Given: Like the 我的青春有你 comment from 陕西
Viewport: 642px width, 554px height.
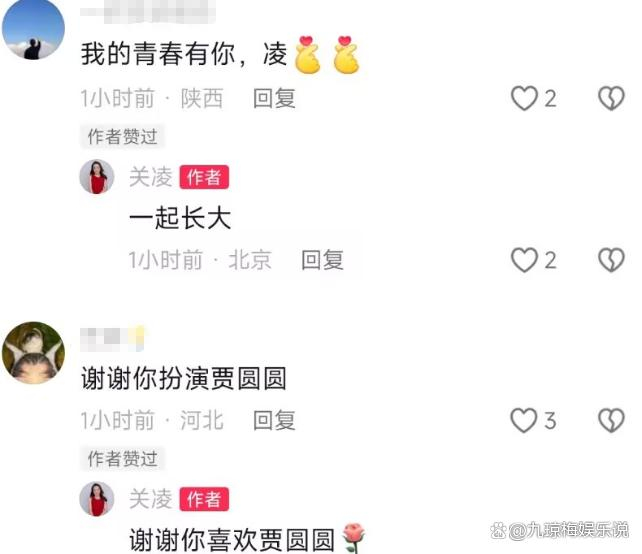Looking at the screenshot, I should [x=524, y=98].
